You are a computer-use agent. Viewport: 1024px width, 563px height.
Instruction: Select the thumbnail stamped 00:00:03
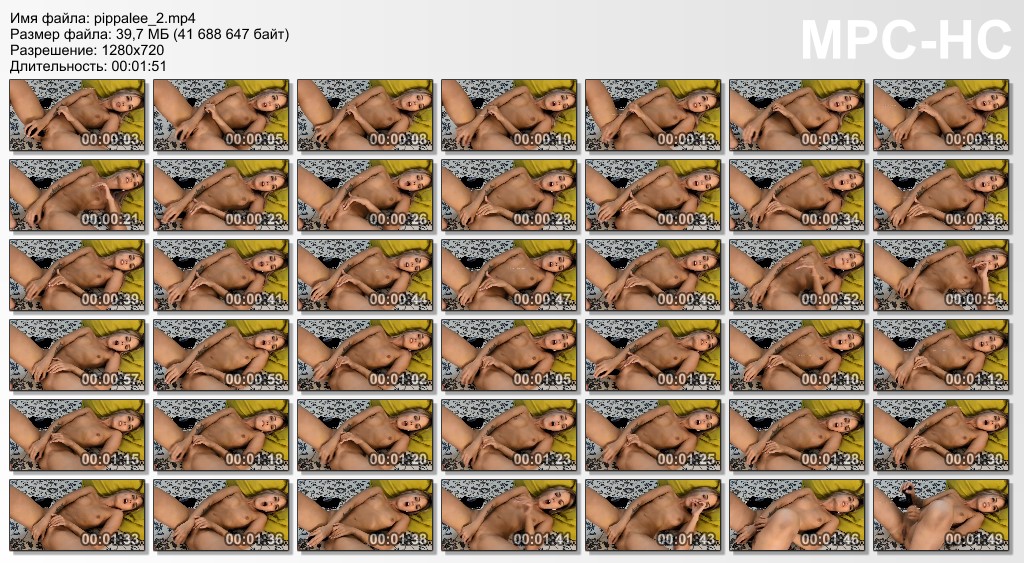tap(77, 115)
